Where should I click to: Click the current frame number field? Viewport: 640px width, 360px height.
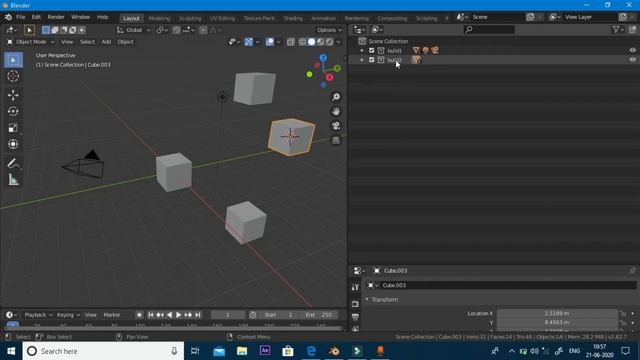click(228, 315)
